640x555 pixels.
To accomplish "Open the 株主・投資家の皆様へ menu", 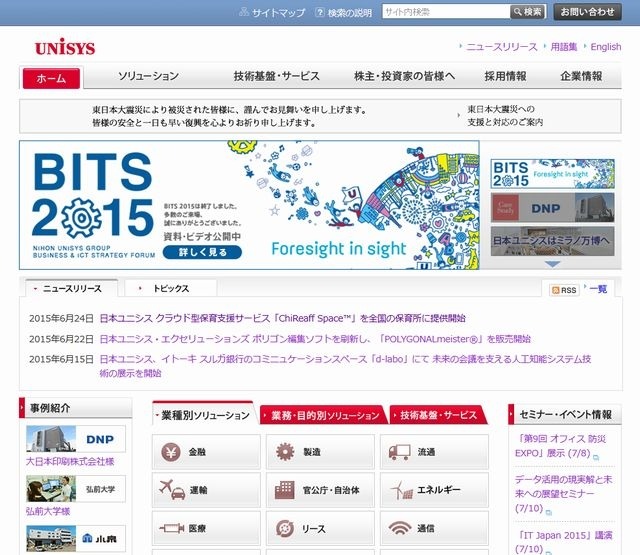I will [404, 76].
